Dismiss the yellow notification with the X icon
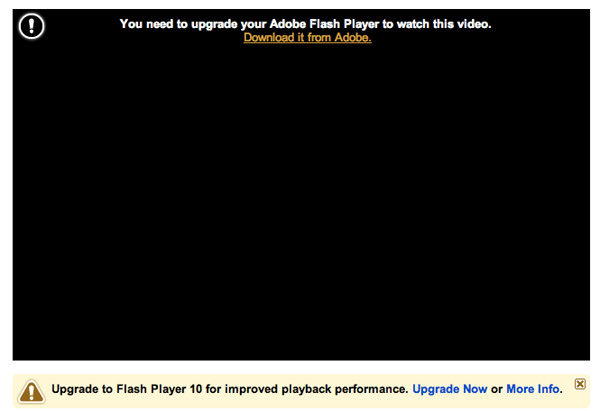This screenshot has height=411, width=600. (580, 383)
